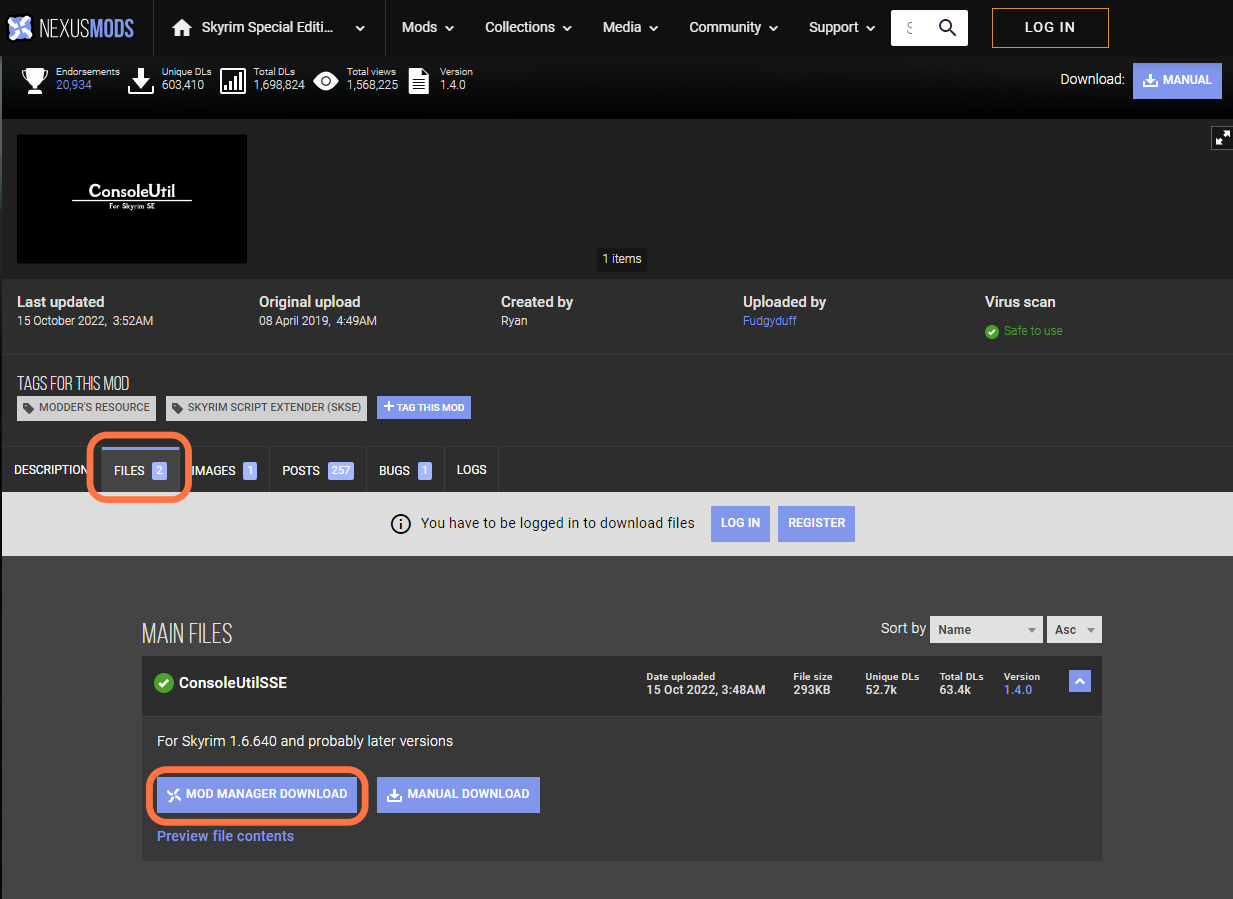Click the search input field

click(911, 28)
